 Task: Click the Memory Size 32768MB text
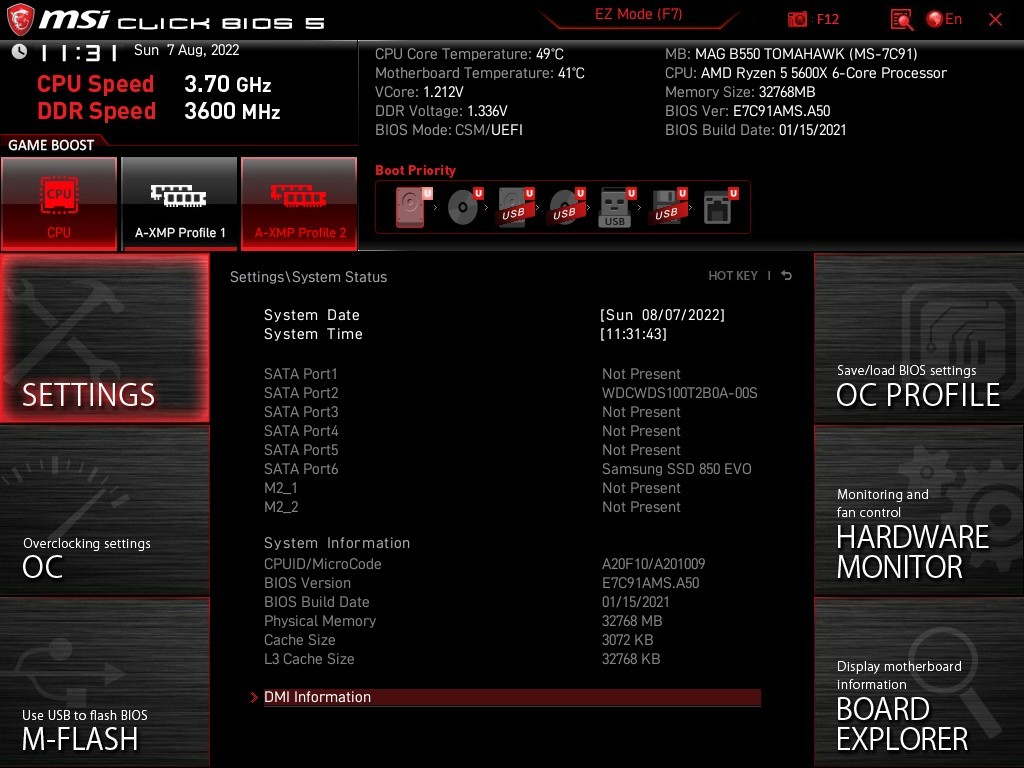click(740, 92)
